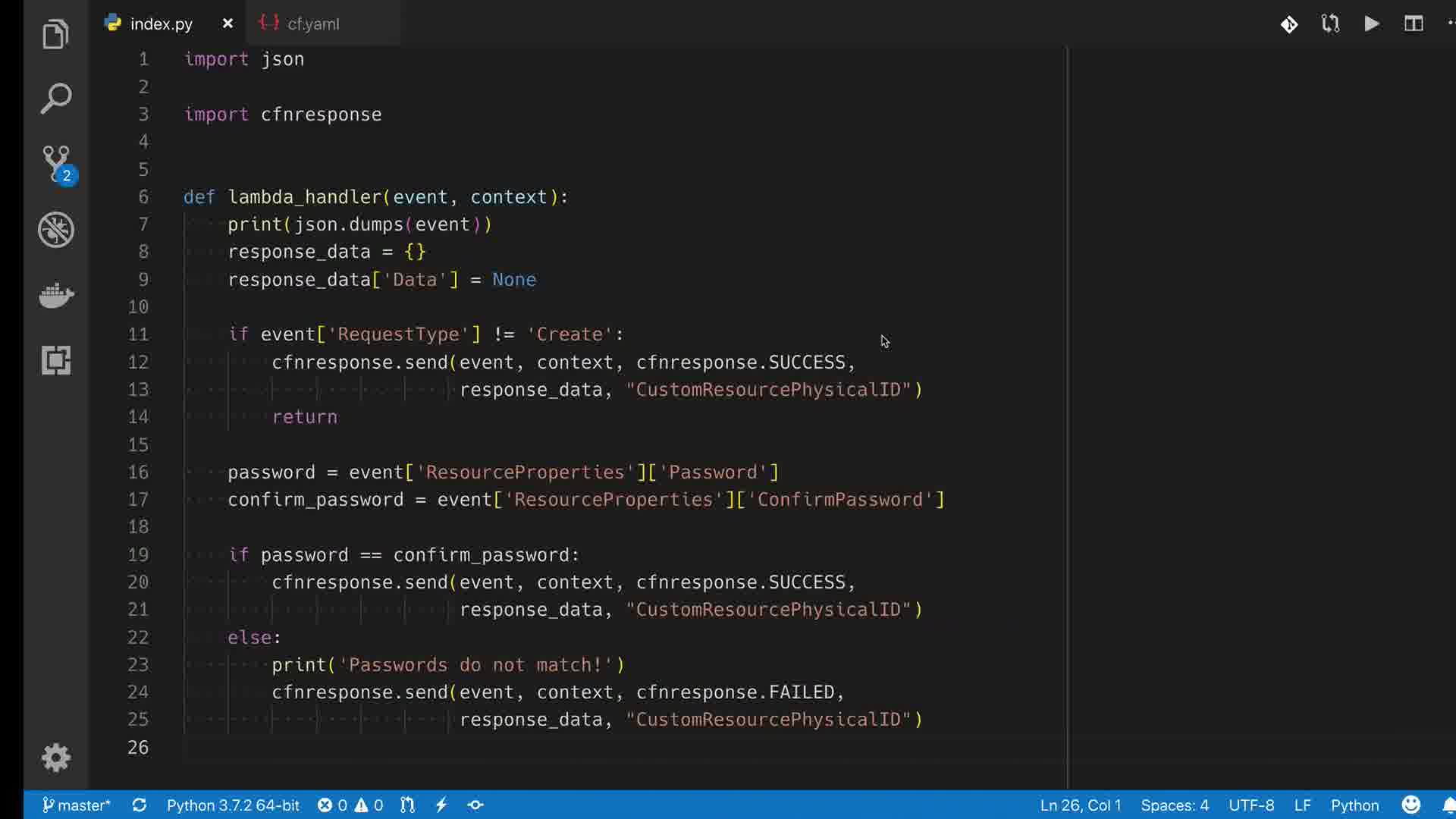Screen dimensions: 1456x819
Task: Open the Search panel
Action: tap(55, 99)
